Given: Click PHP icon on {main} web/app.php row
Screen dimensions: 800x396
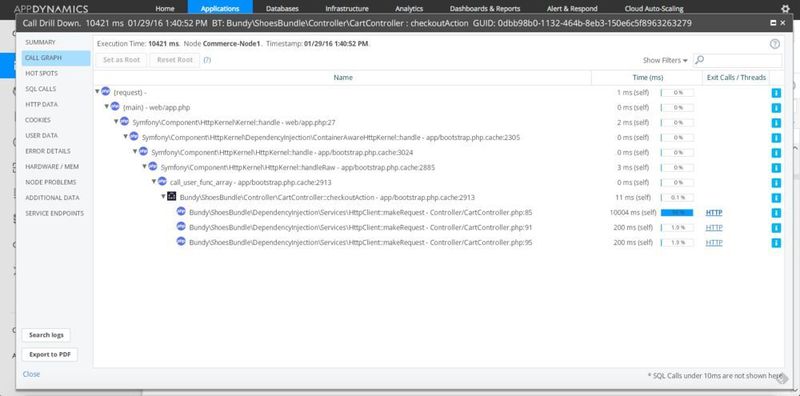Looking at the screenshot, I should pyautogui.click(x=115, y=106).
